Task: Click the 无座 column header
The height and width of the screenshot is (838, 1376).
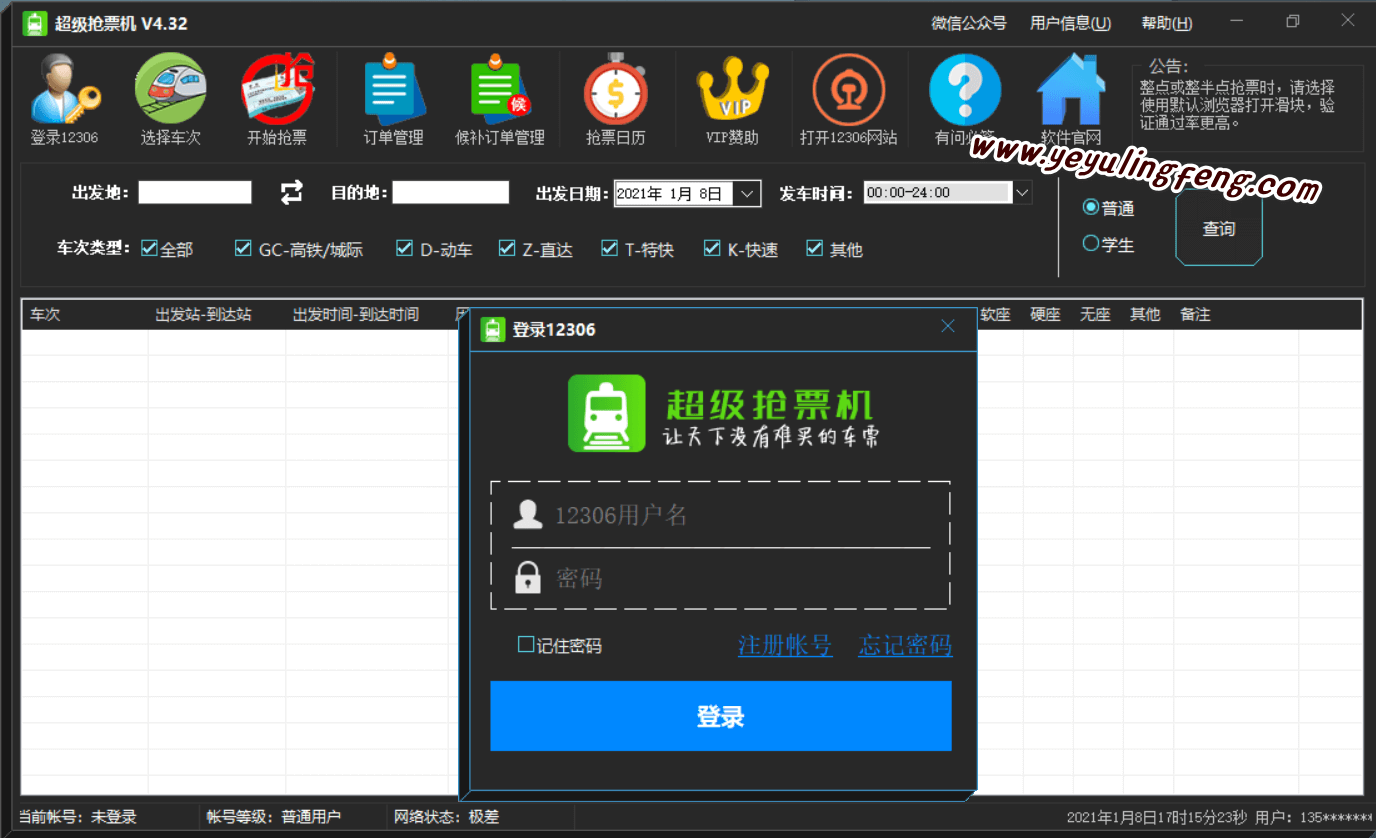Action: pos(1096,314)
